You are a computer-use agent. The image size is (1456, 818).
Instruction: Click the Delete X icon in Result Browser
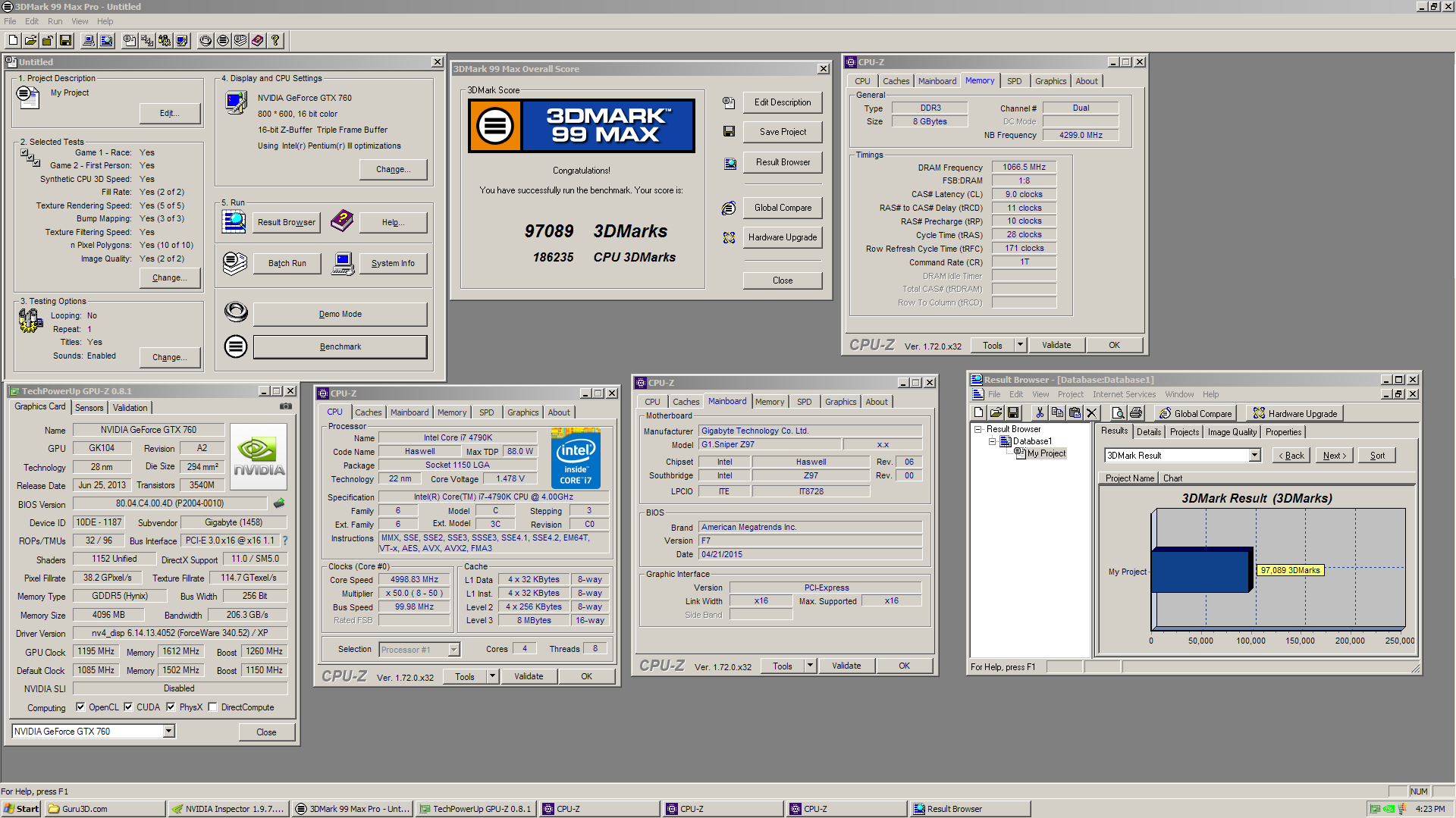1092,413
